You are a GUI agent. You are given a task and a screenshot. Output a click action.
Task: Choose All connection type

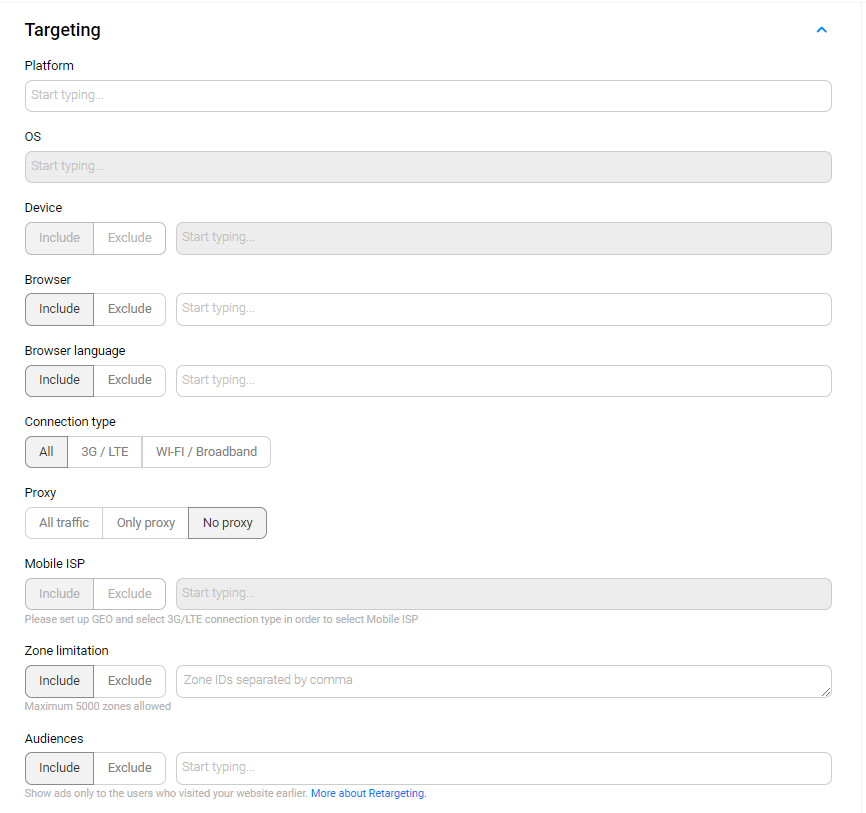click(46, 452)
